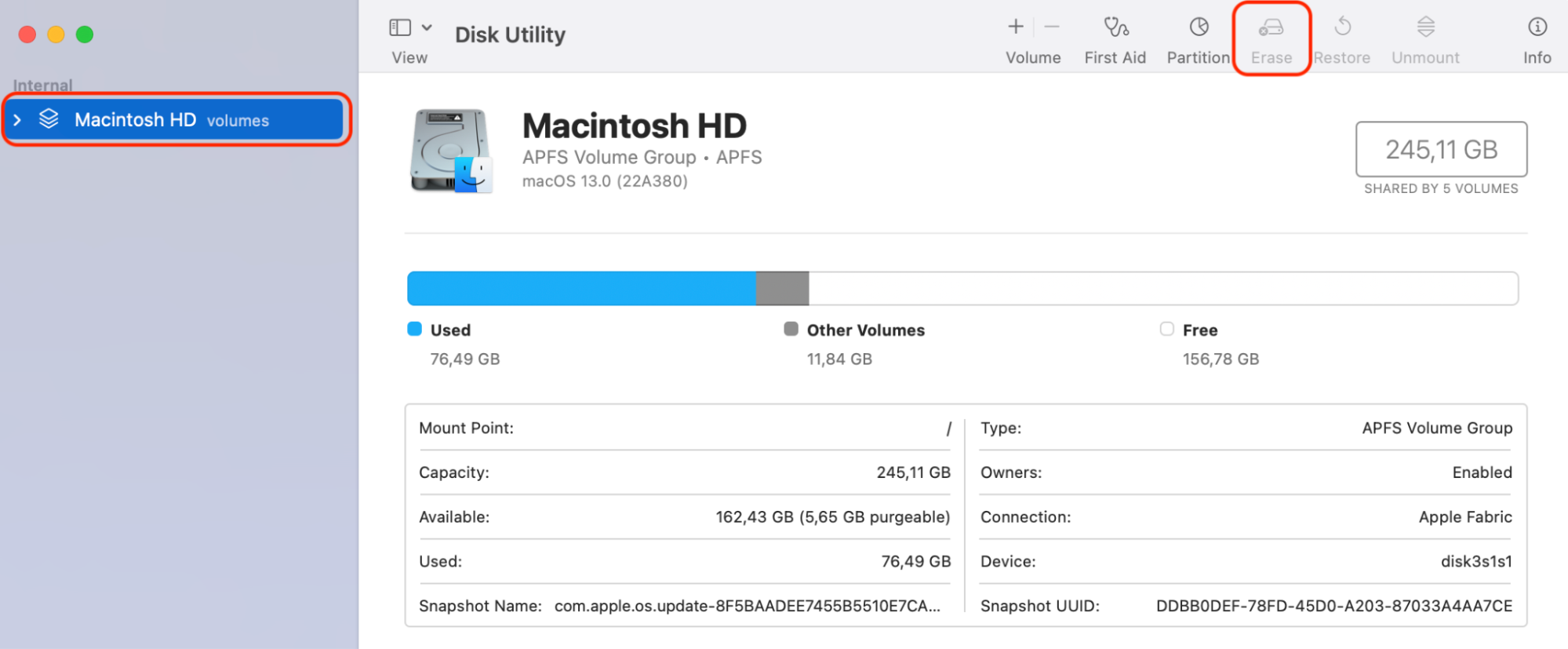This screenshot has height=649, width=1568.
Task: Click the '156,78 GB' Free value
Action: coord(1221,359)
